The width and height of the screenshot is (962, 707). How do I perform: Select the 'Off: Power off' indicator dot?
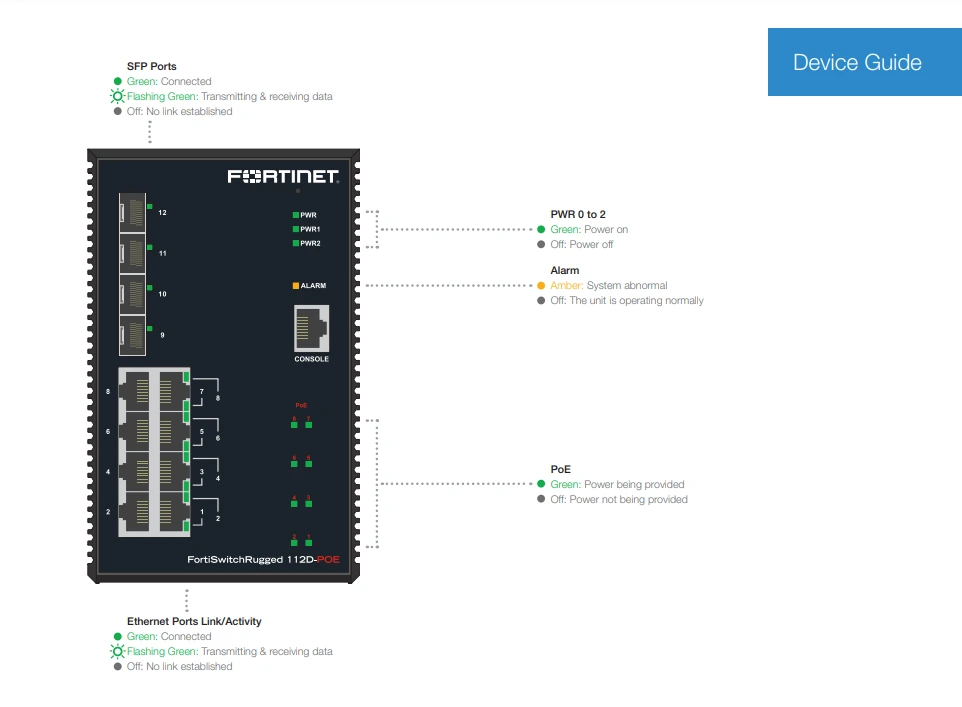[x=540, y=244]
